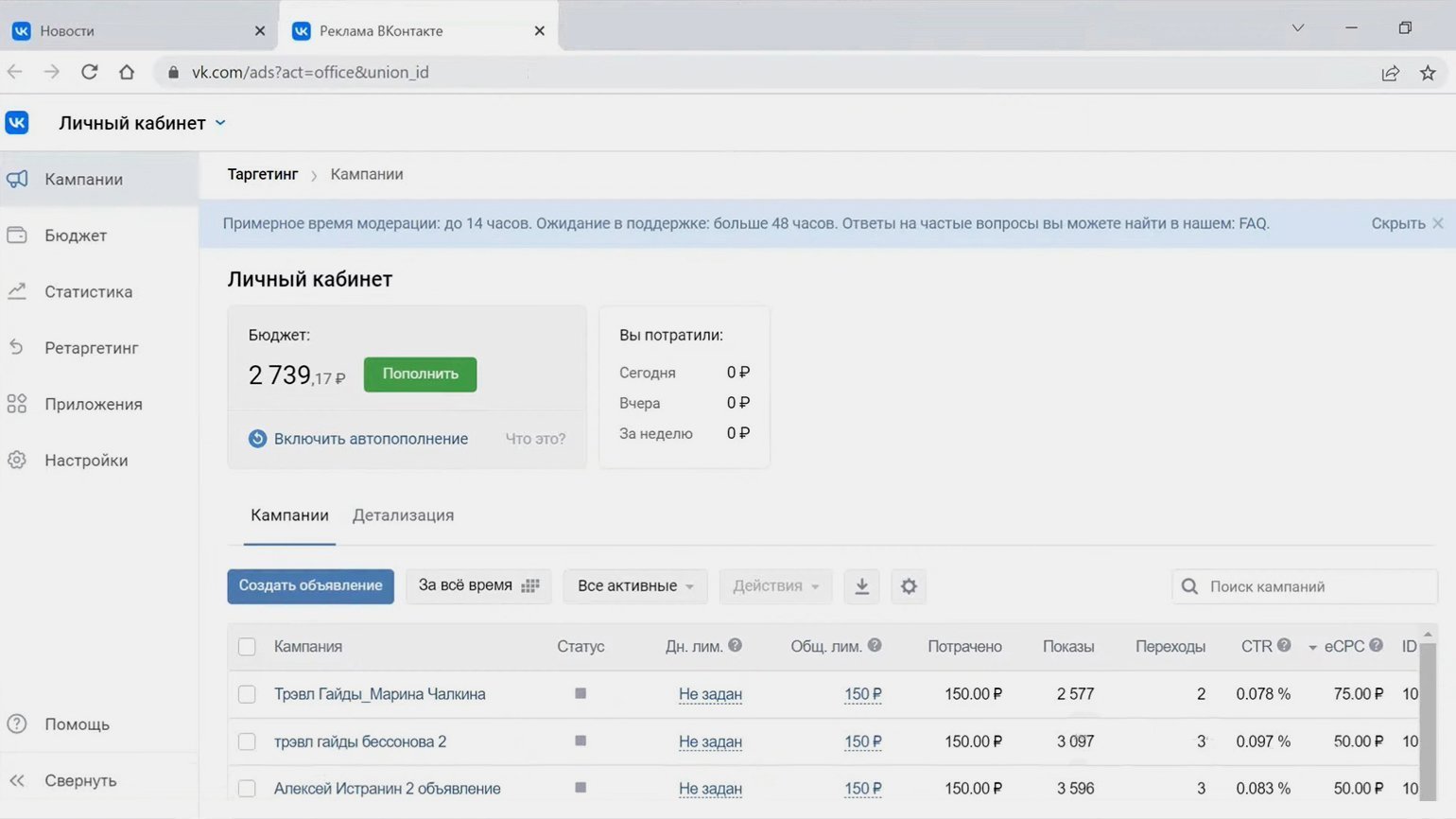This screenshot has width=1456, height=819.
Task: Open table column settings gear icon
Action: (x=909, y=586)
